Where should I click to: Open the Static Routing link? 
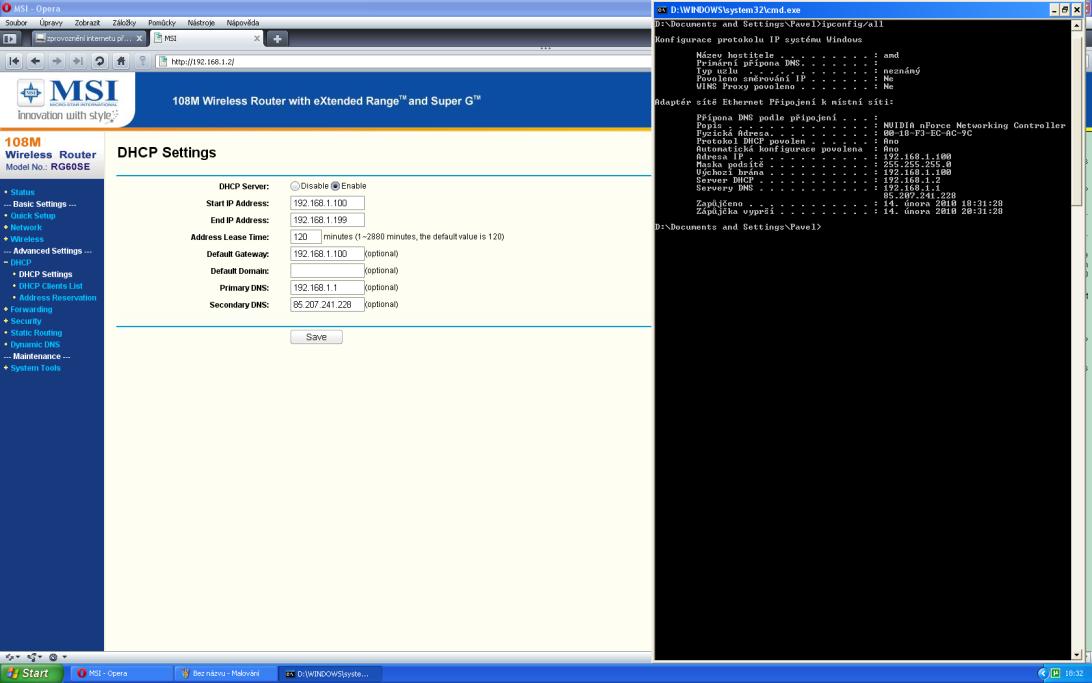click(x=36, y=333)
